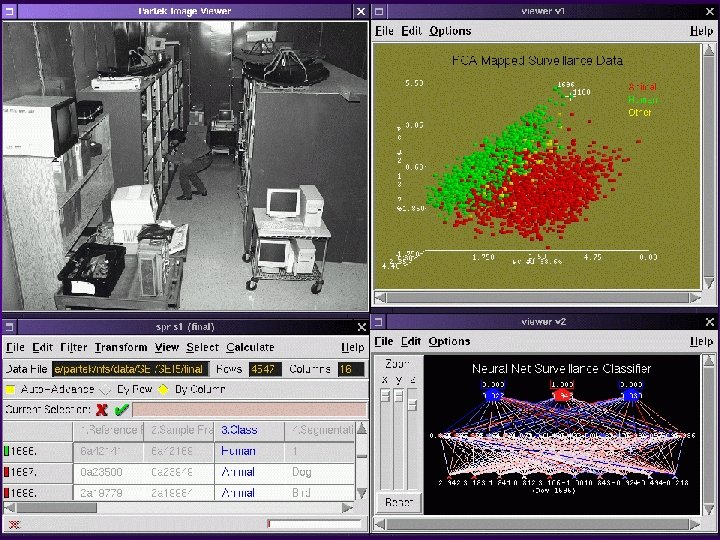The width and height of the screenshot is (720, 540).
Task: Select the By Column radio option
Action: pos(163,389)
